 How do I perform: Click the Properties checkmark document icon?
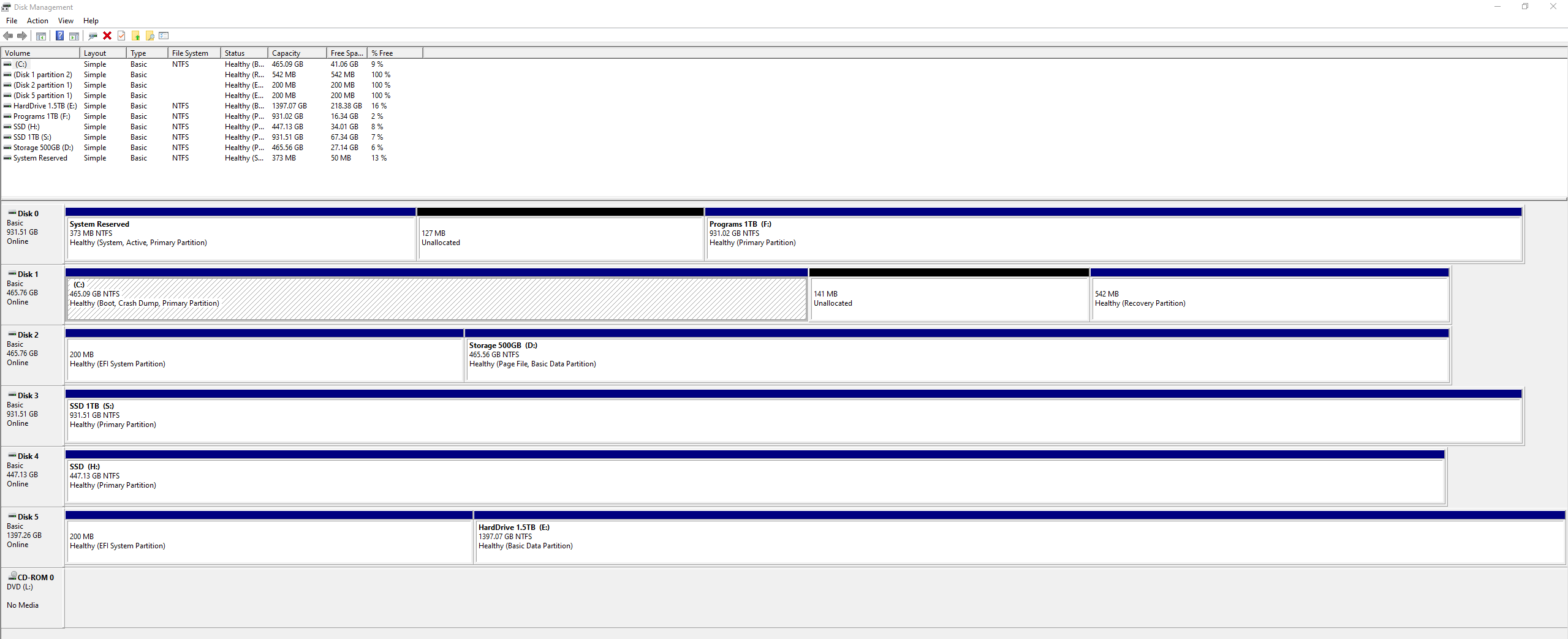coord(121,36)
